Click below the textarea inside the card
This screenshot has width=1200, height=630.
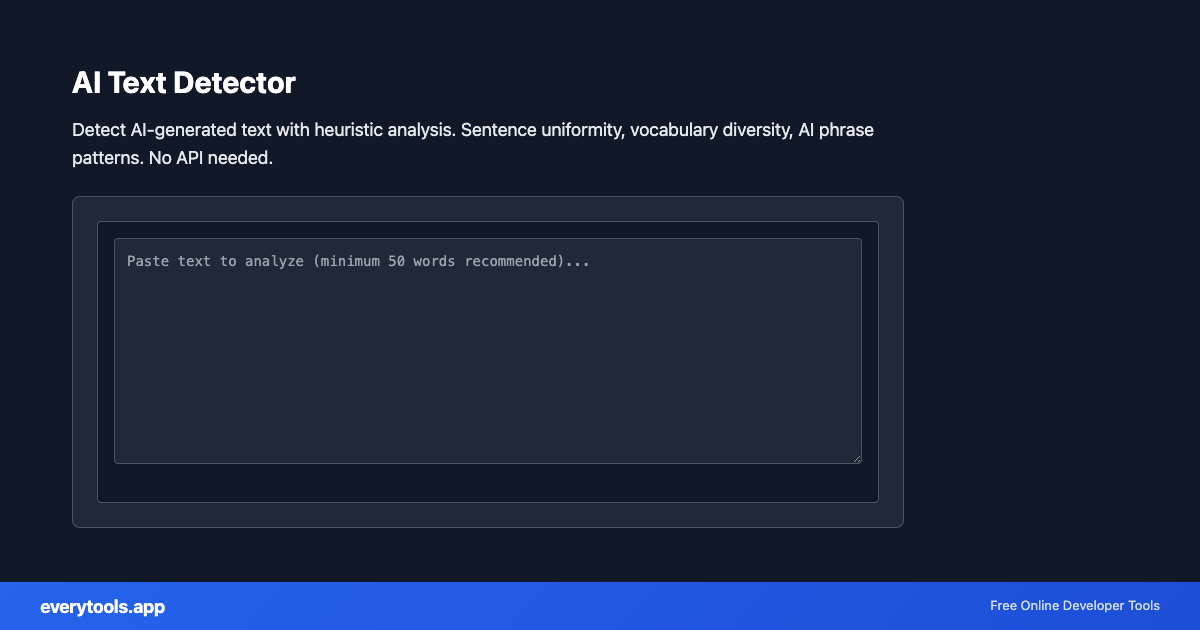(487, 483)
